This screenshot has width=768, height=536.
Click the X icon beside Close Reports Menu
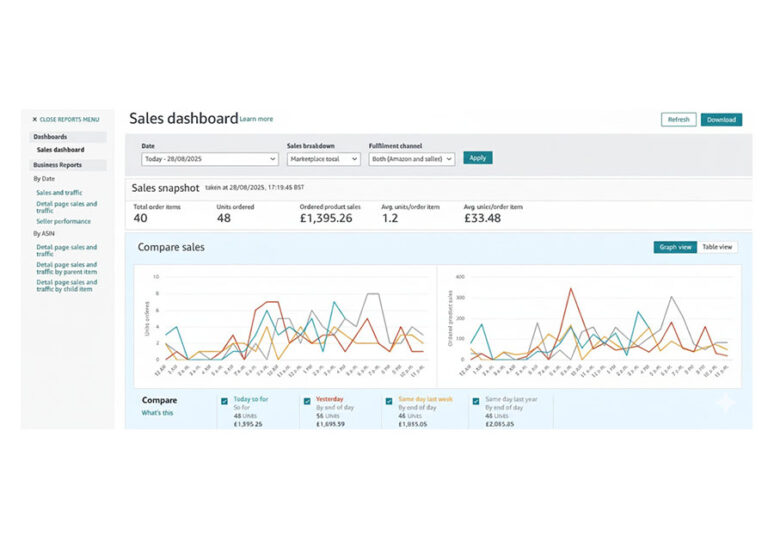[35, 119]
